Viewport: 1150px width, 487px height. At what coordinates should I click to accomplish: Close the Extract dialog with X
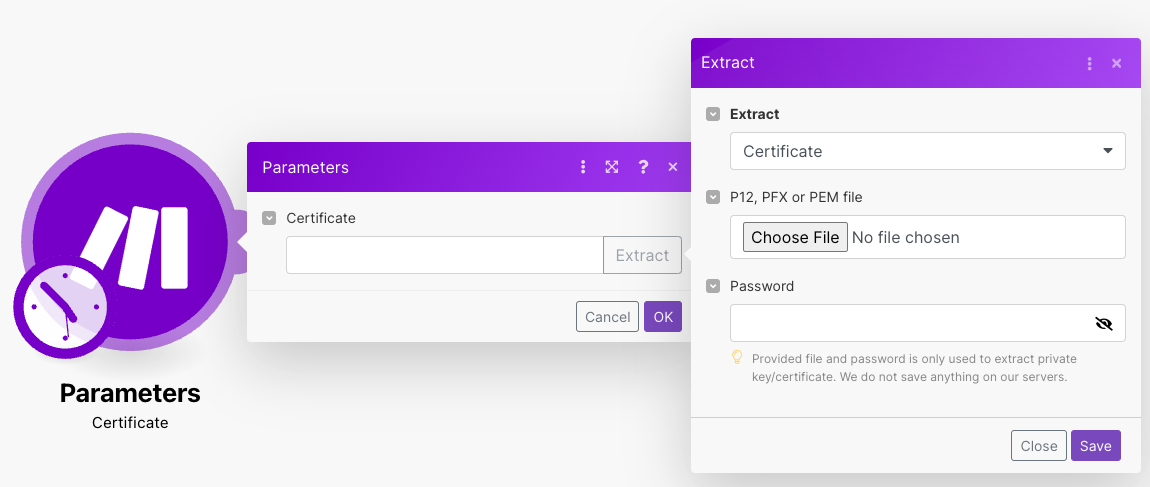[x=1117, y=63]
